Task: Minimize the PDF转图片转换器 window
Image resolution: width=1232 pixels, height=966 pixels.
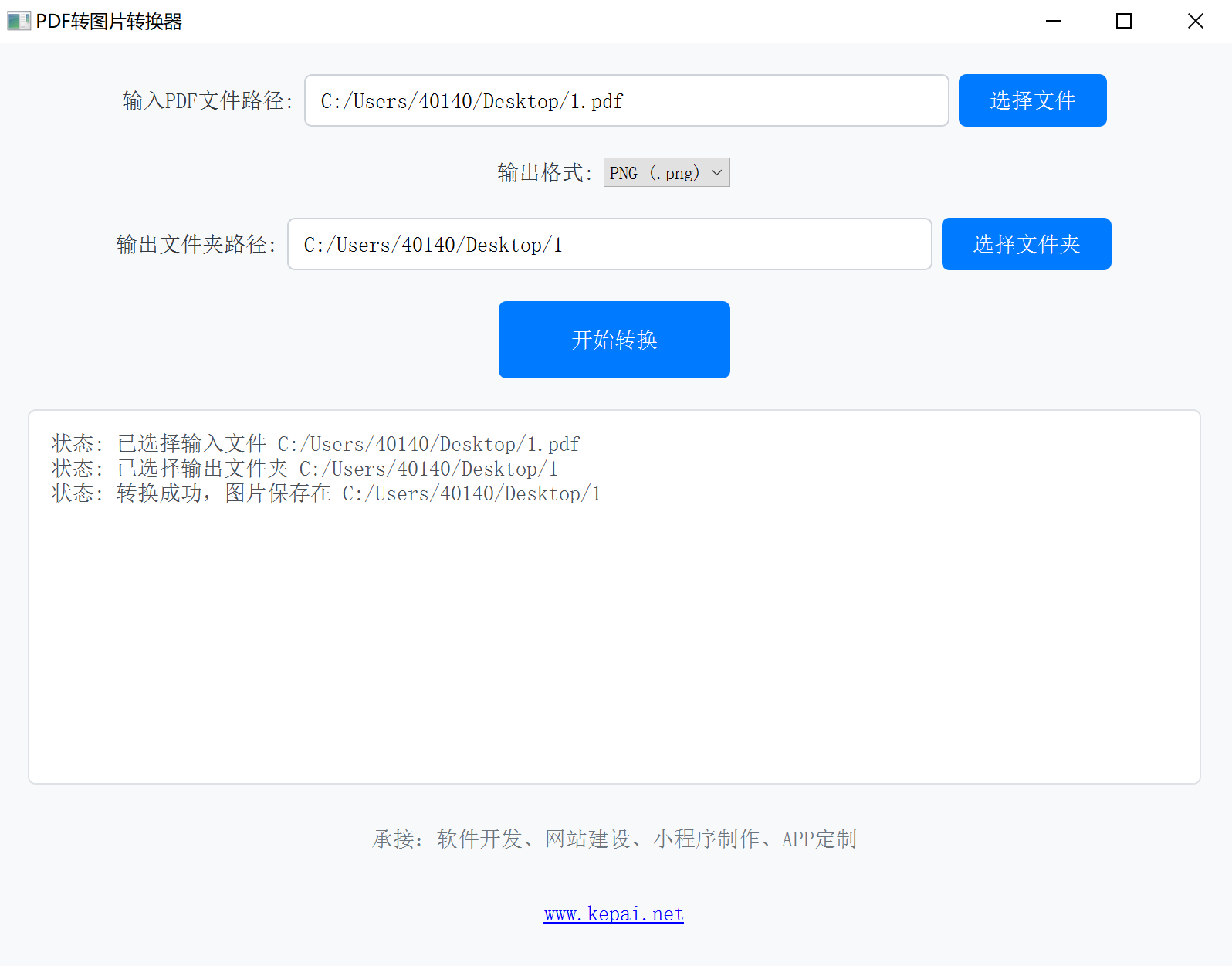Action: (x=1053, y=21)
